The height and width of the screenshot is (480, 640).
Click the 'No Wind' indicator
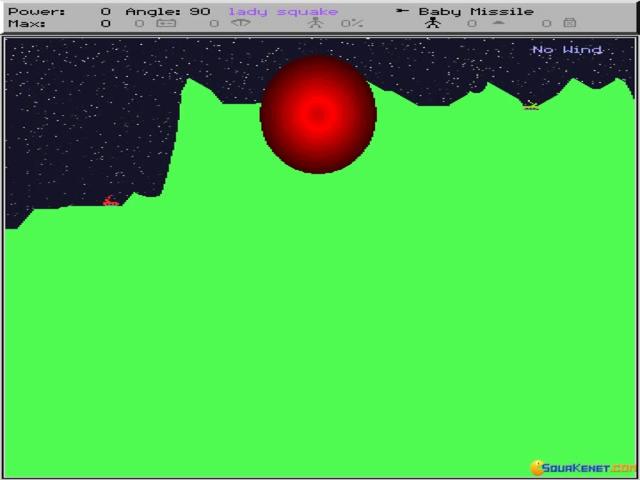click(567, 50)
